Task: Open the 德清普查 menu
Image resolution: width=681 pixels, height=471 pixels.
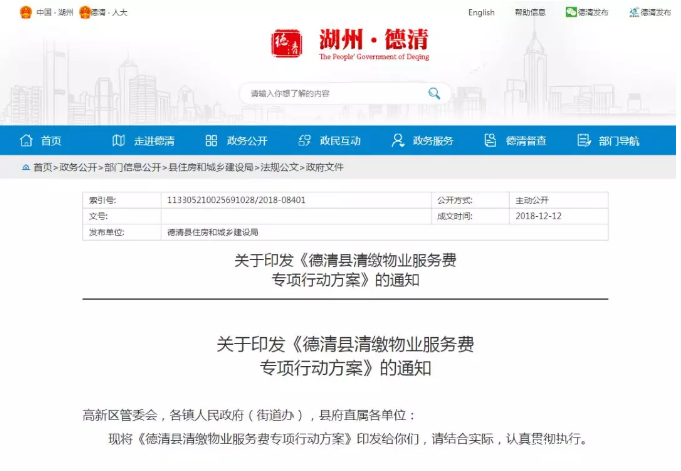Action: tap(526, 141)
